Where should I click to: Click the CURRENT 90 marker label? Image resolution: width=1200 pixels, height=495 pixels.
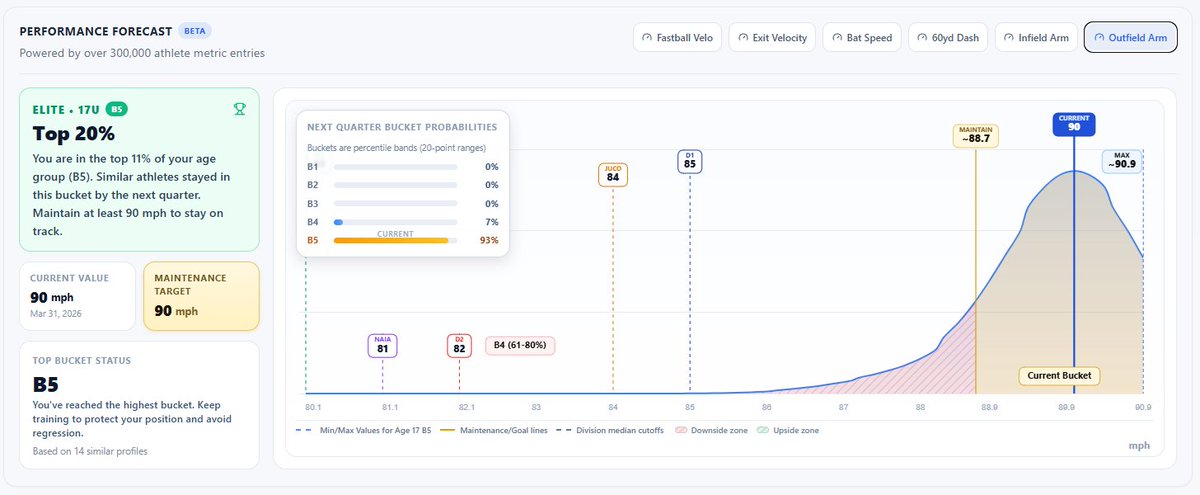click(x=1074, y=124)
